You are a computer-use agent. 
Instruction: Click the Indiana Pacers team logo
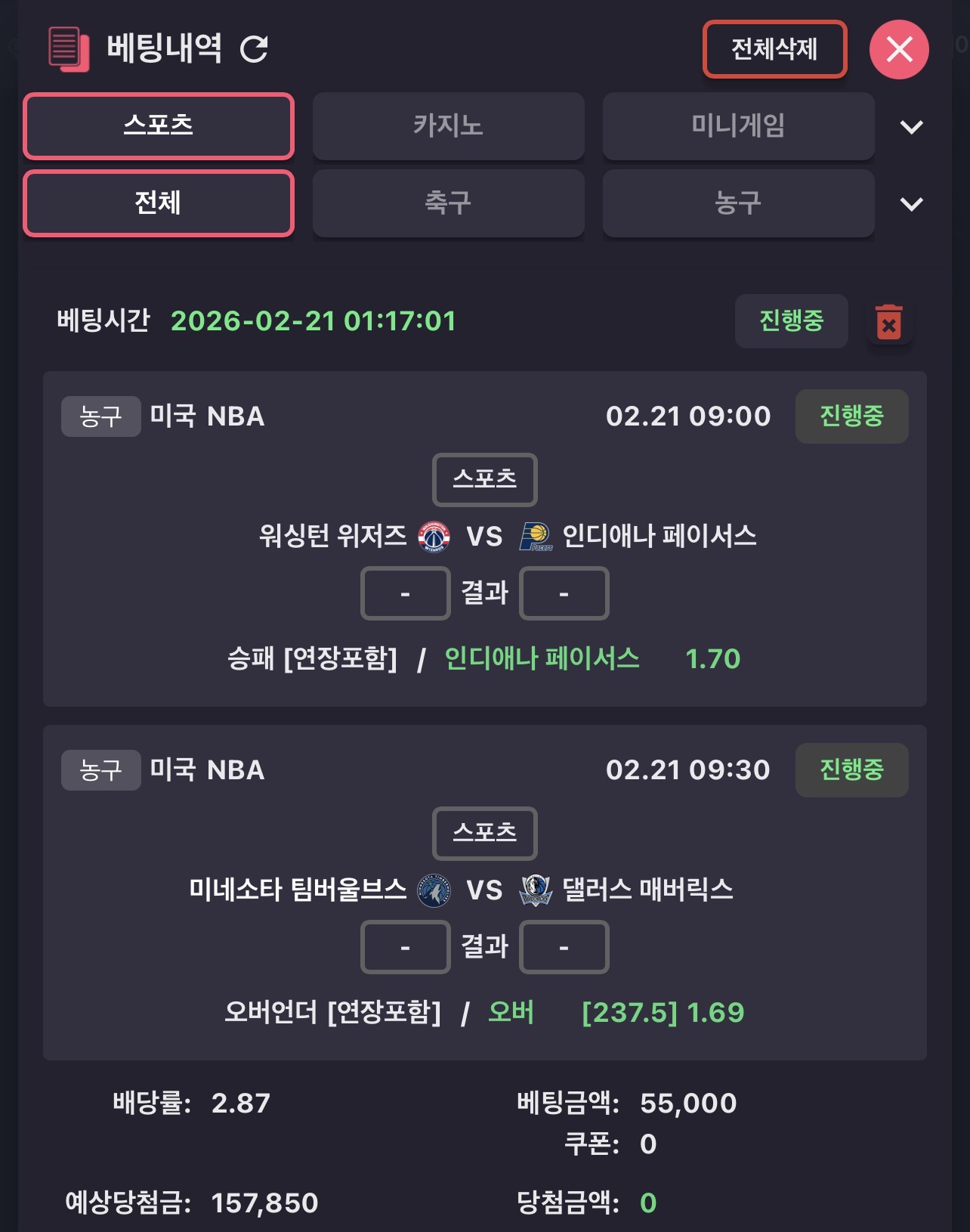click(536, 537)
